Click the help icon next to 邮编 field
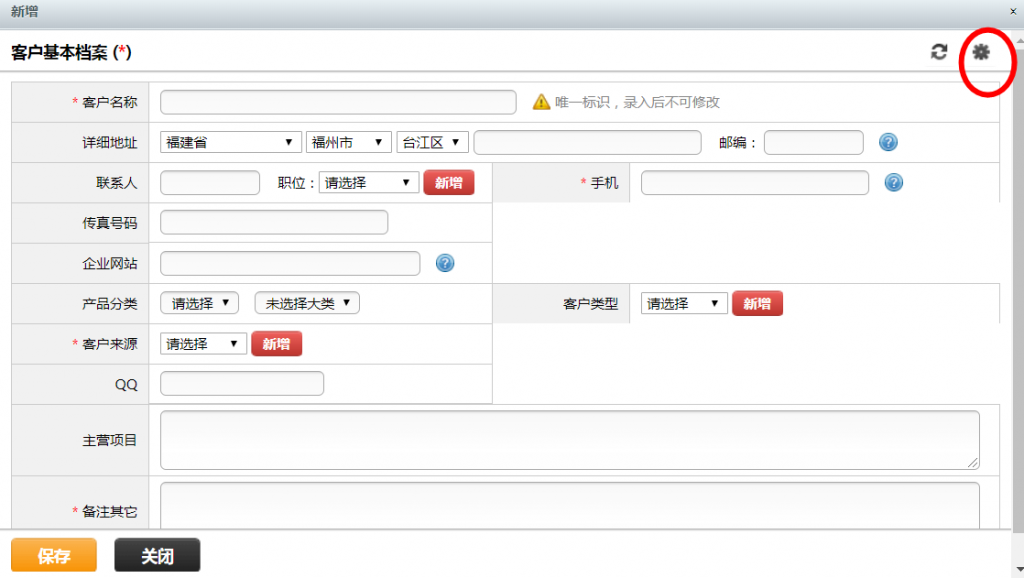The image size is (1024, 578). click(x=888, y=142)
